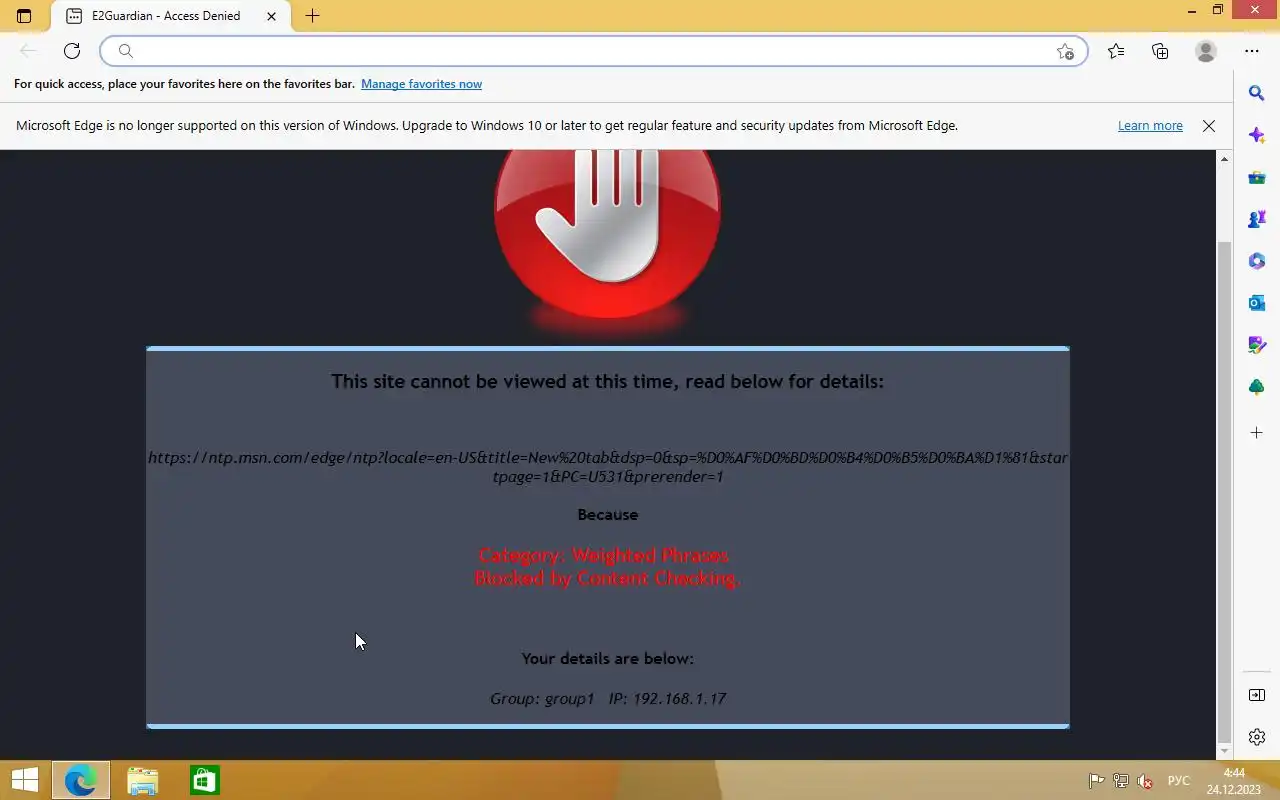Click scrollbar down arrow
Image resolution: width=1280 pixels, height=800 pixels.
(1224, 751)
